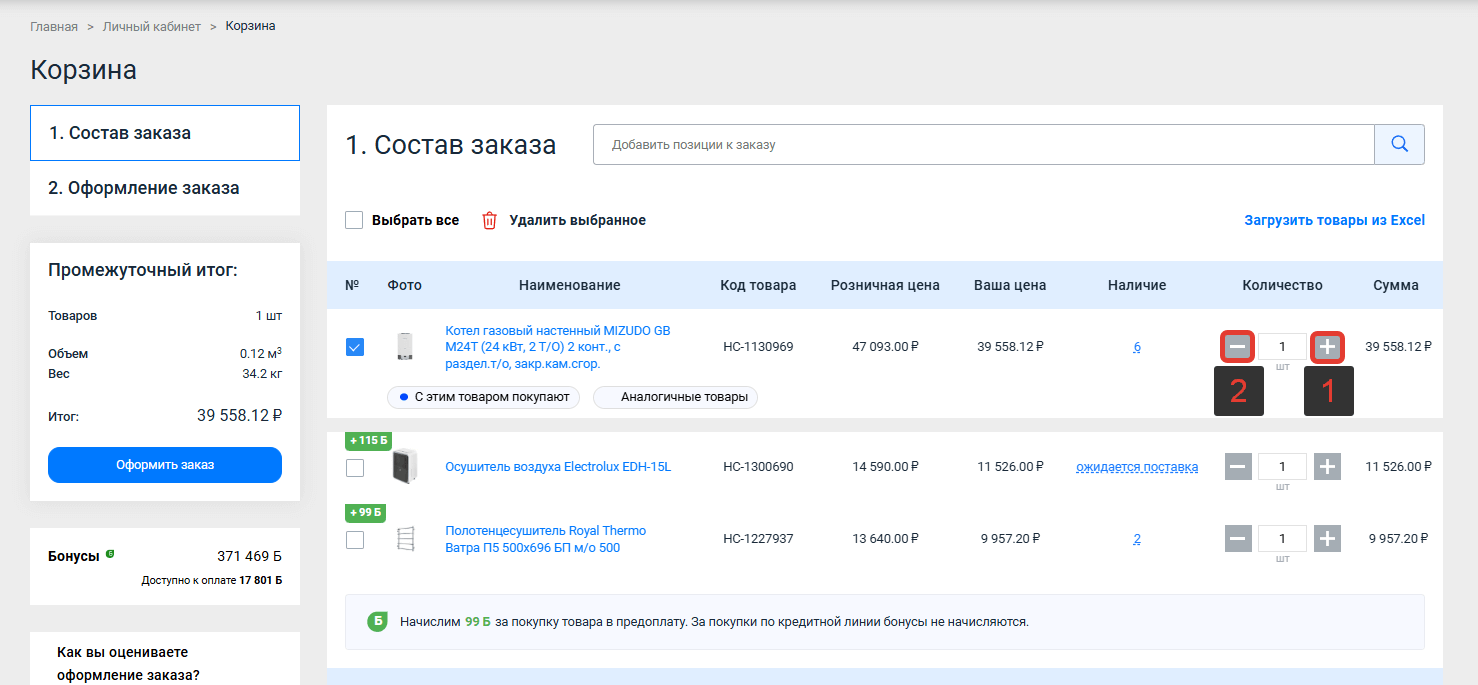Click the red trash bin icon

coord(489,221)
